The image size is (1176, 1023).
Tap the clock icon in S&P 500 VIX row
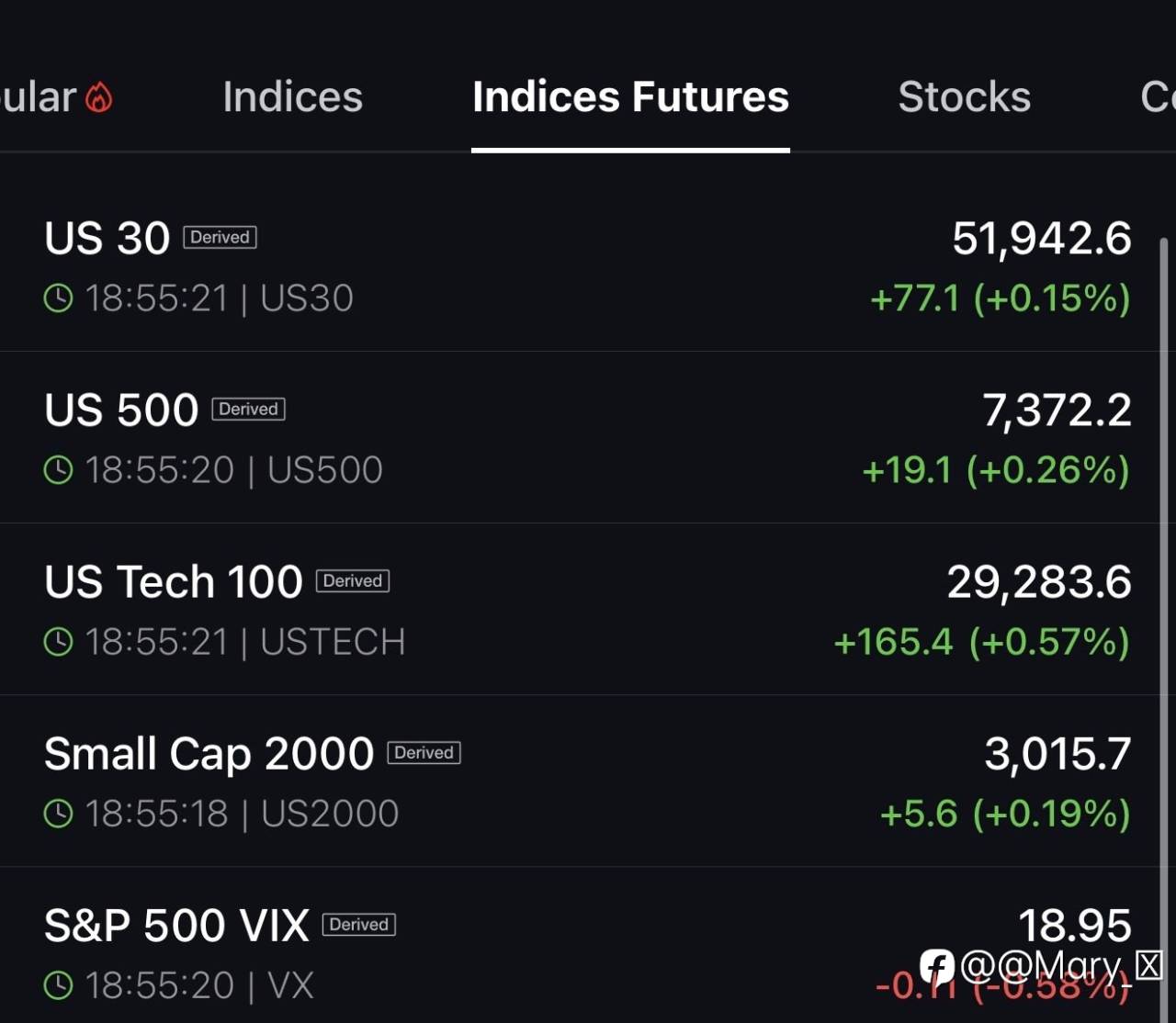tap(59, 985)
